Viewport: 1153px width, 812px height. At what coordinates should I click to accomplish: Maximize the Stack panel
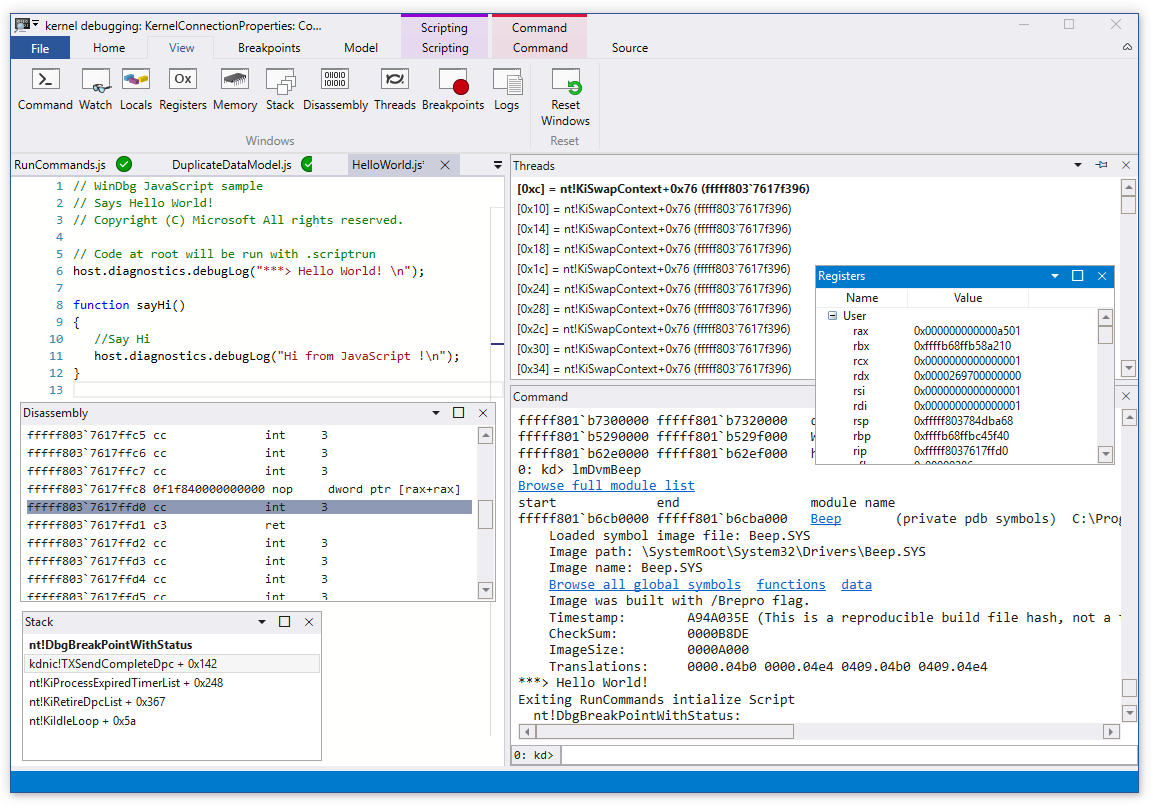[285, 622]
